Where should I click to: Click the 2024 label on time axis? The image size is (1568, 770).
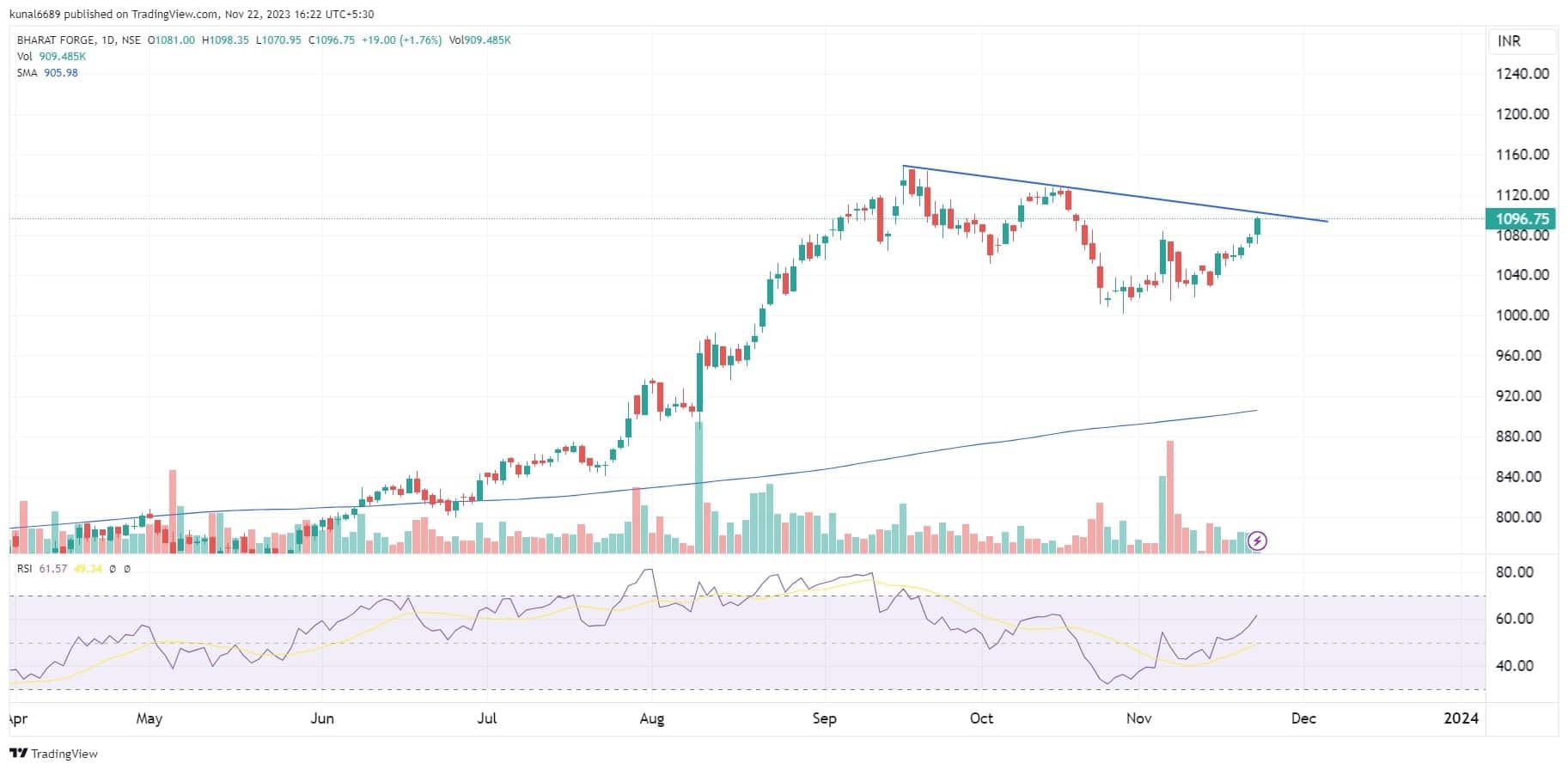(1461, 718)
